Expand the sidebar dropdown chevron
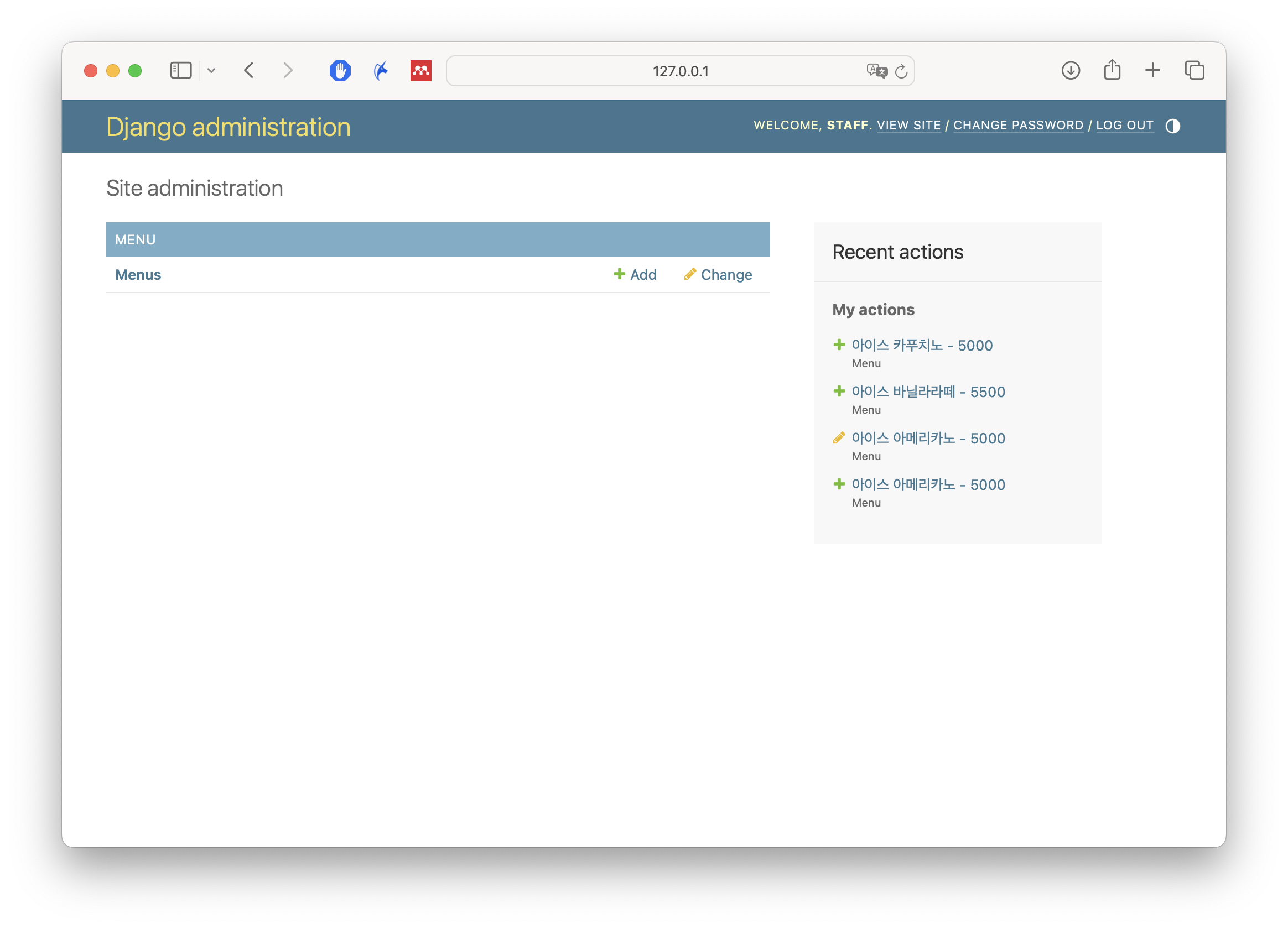 [211, 71]
